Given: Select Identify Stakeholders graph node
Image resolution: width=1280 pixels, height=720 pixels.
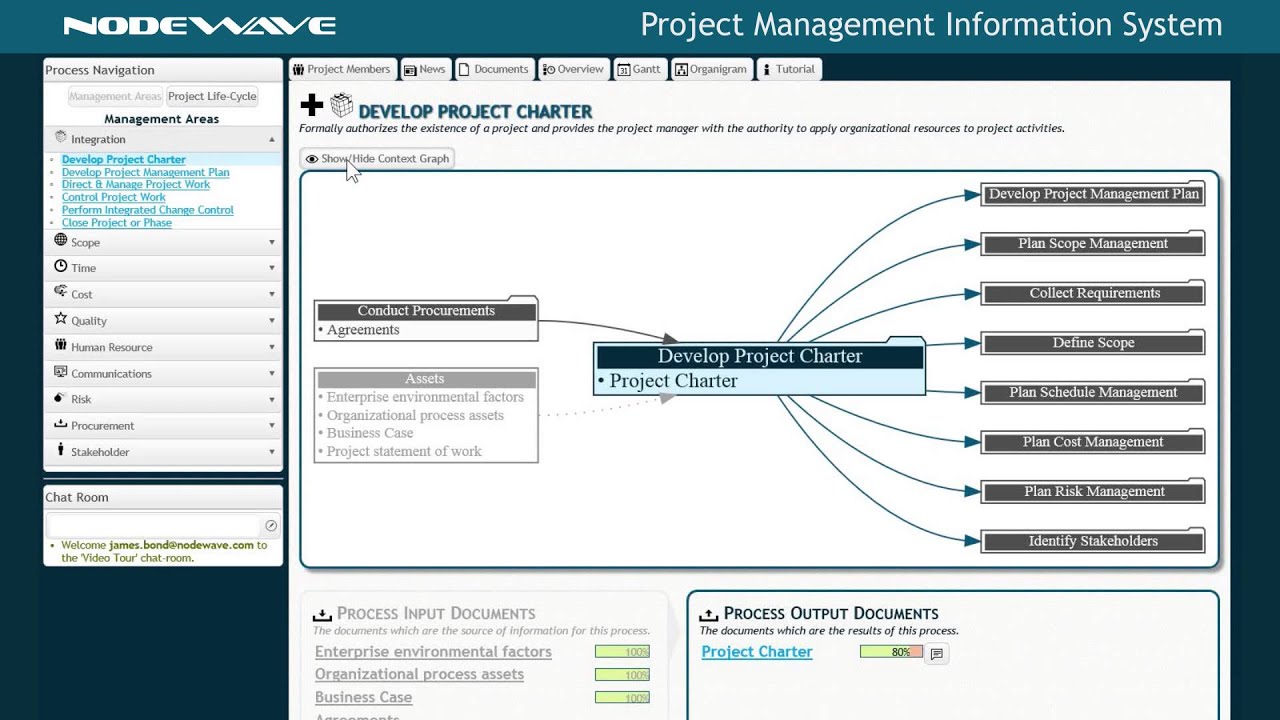Looking at the screenshot, I should pos(1093,541).
